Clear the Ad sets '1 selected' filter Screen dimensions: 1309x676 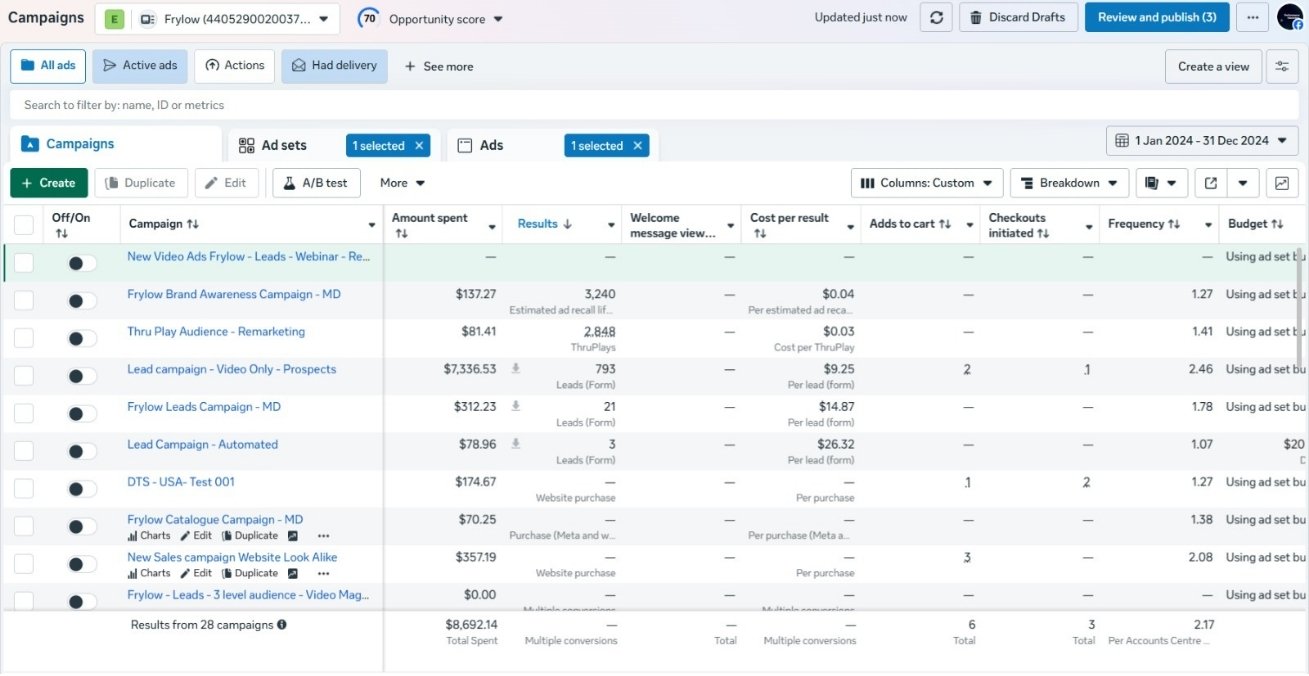(419, 146)
